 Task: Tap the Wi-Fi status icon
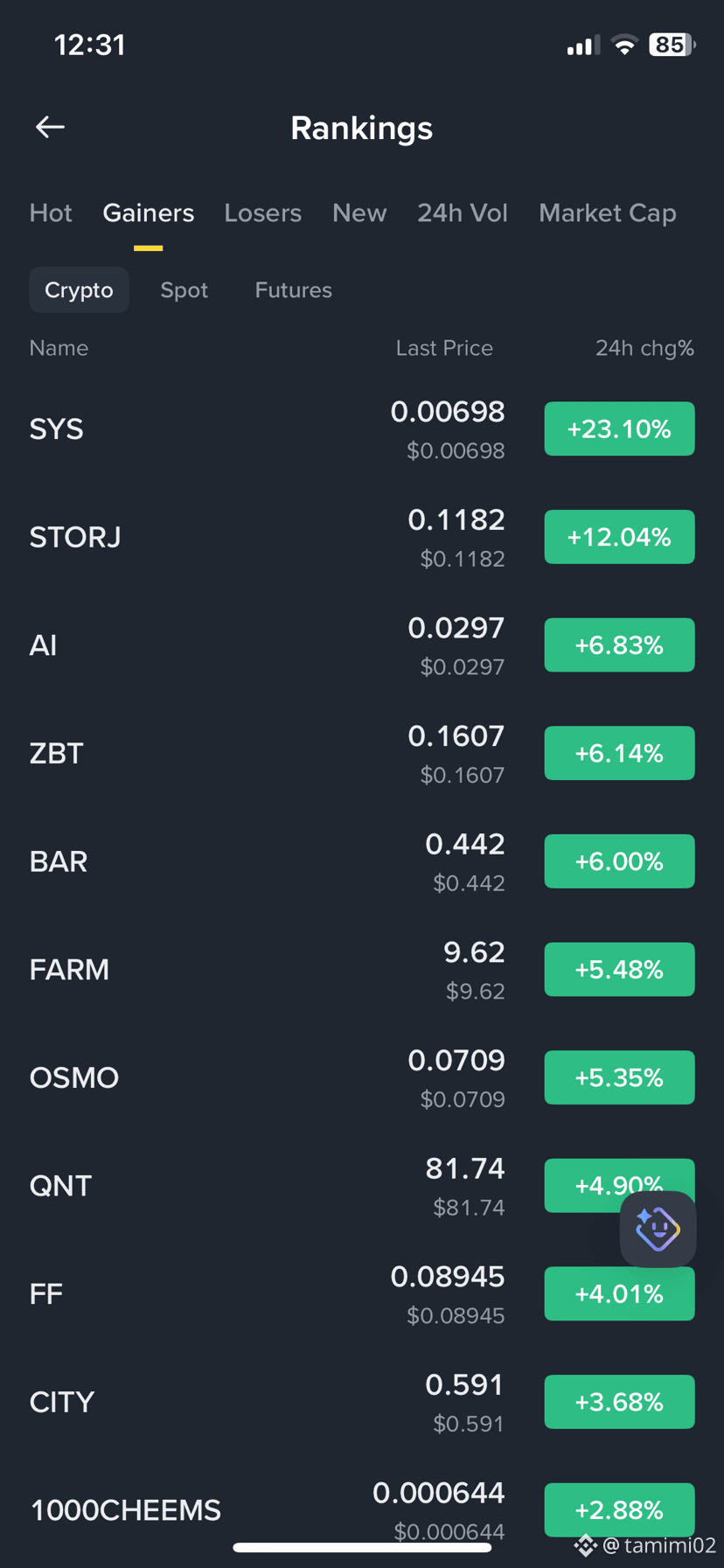[x=624, y=45]
